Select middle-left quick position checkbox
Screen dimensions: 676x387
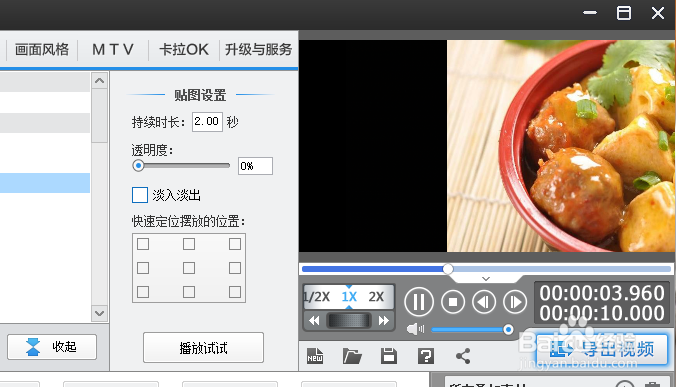tap(143, 268)
